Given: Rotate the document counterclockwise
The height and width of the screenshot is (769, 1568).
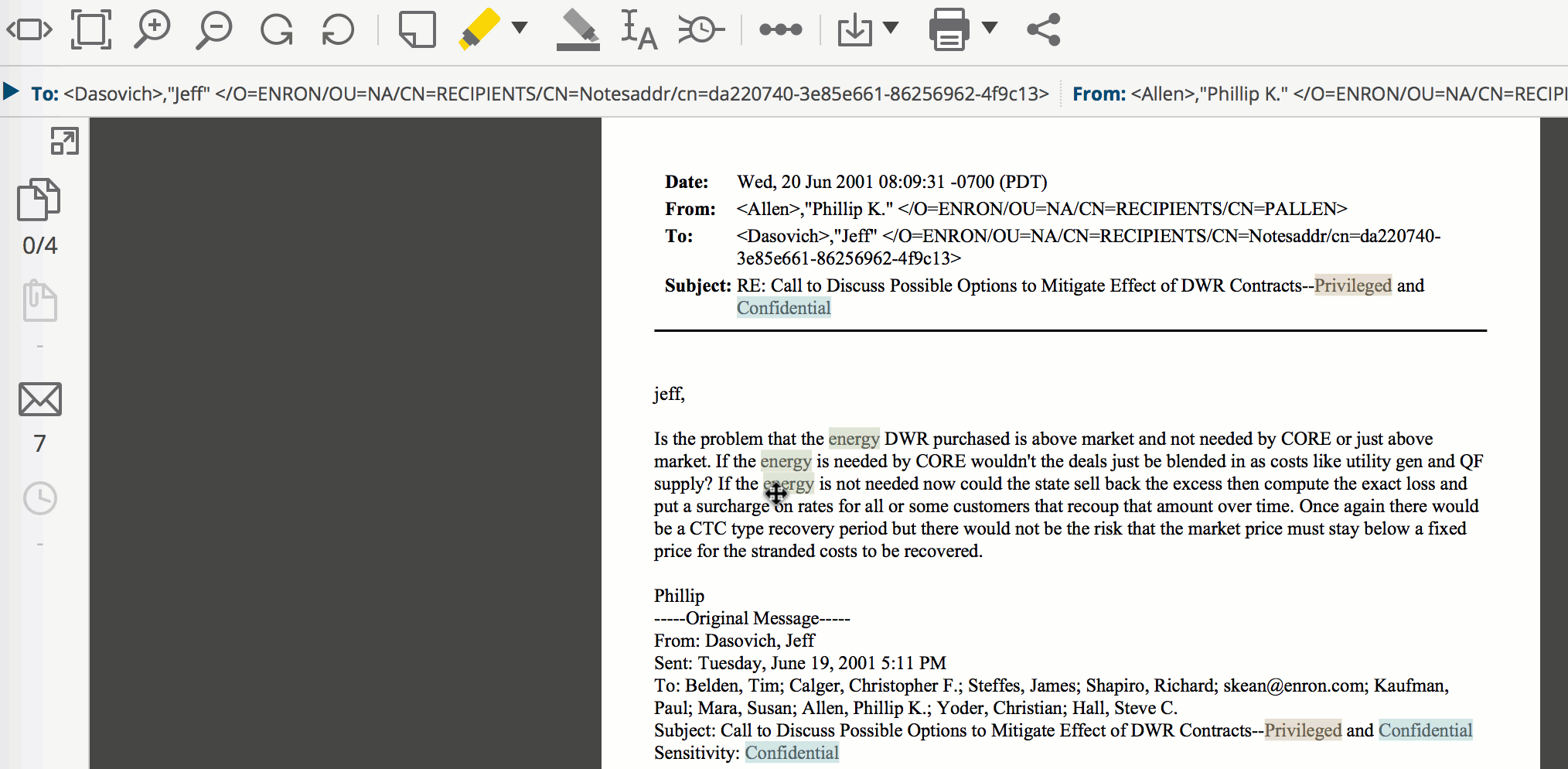Looking at the screenshot, I should [338, 30].
